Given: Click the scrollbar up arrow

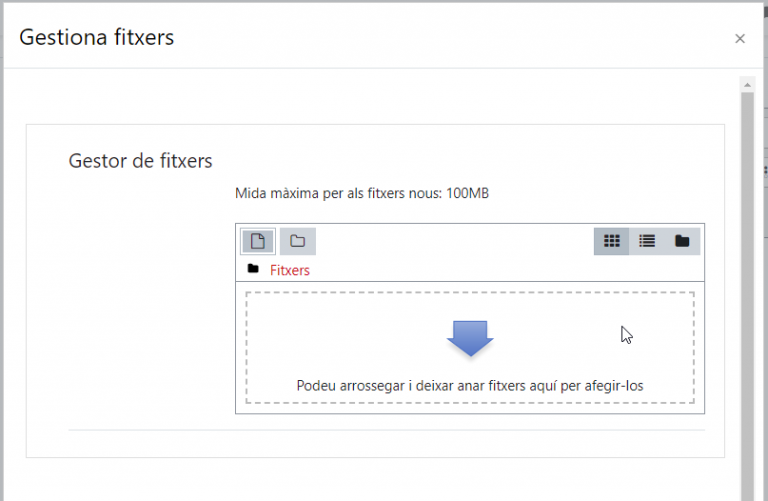Looking at the screenshot, I should 747,85.
